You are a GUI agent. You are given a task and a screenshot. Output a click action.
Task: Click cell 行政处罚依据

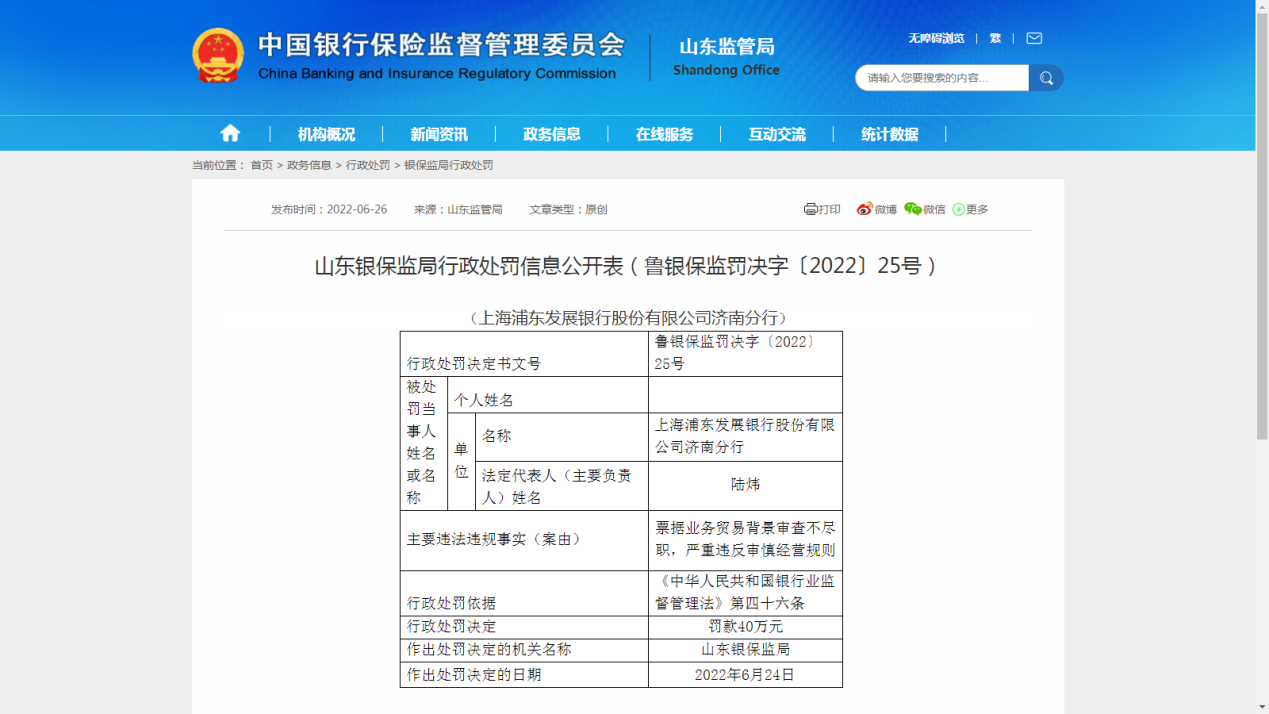[524, 593]
